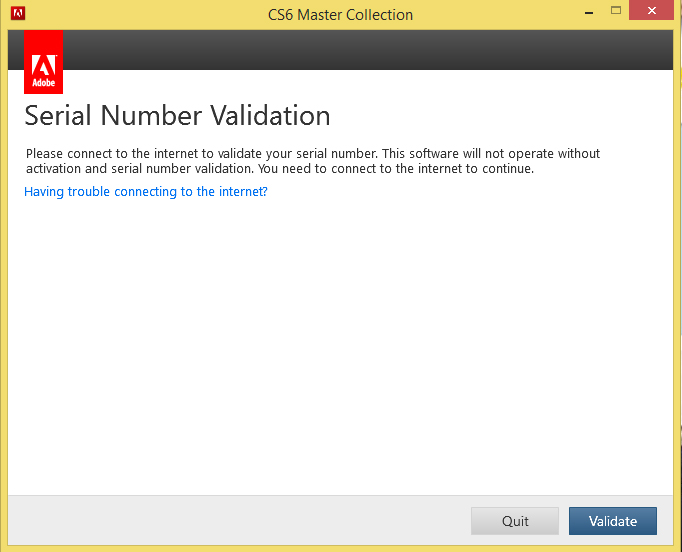Click the Quit button
This screenshot has width=682, height=552.
click(515, 521)
